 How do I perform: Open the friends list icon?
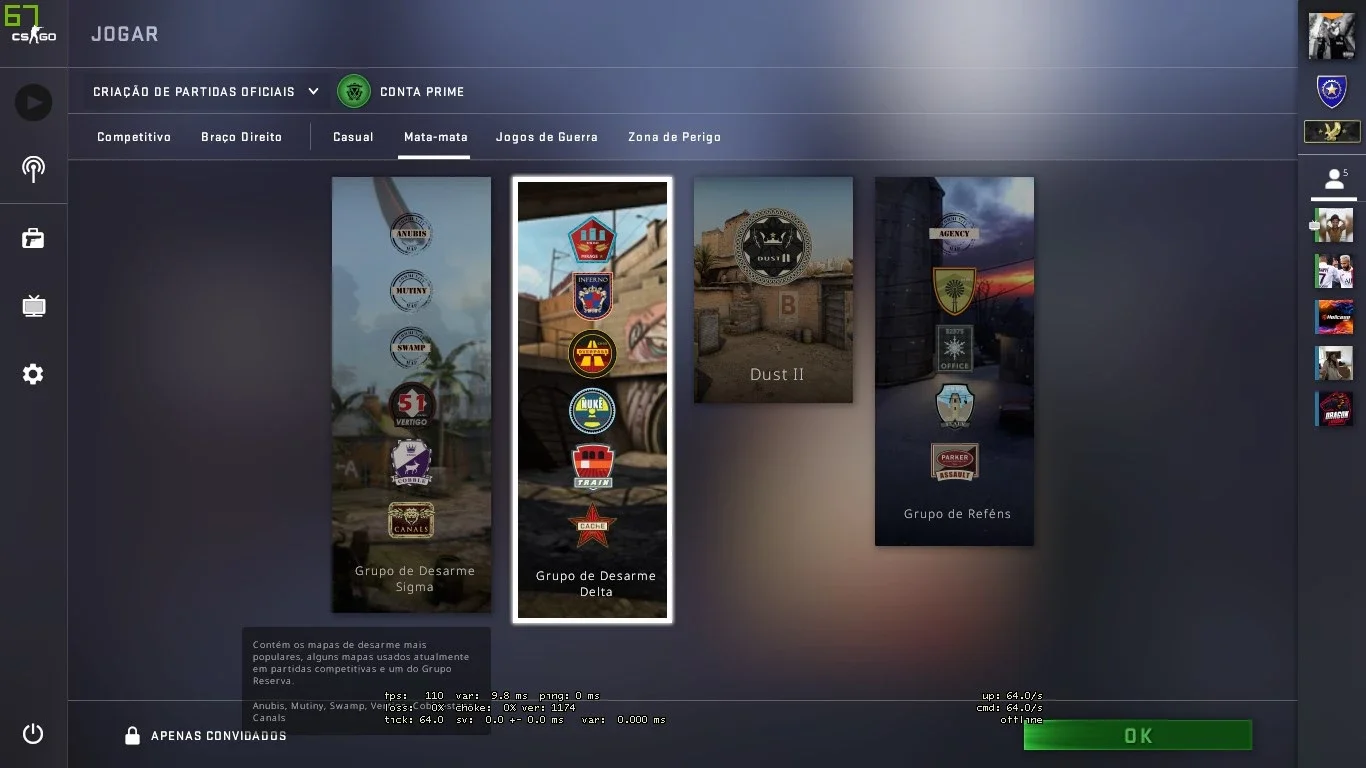click(x=1334, y=179)
